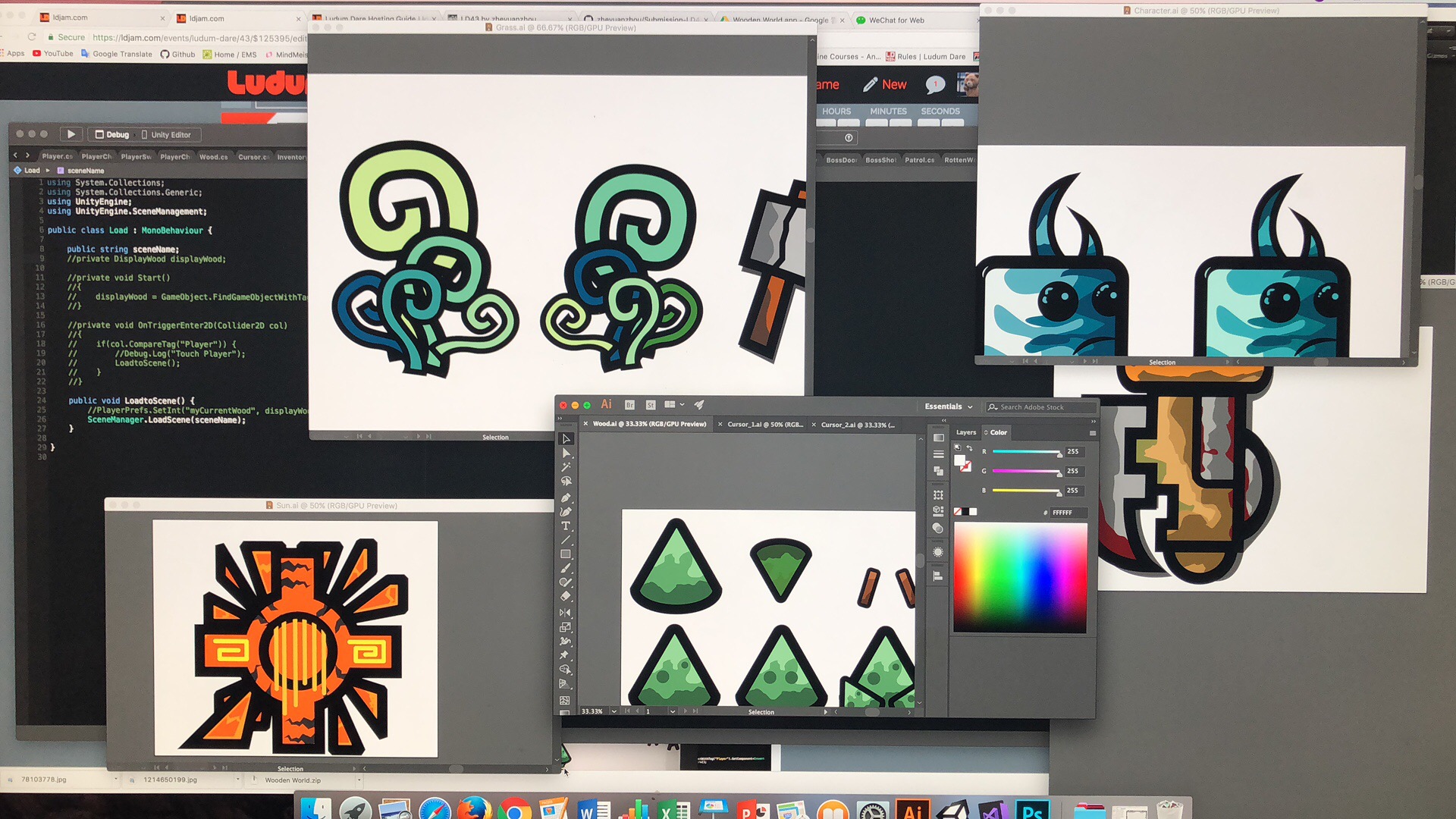Open the Wood.cs editor tab
Screen dimensions: 1456x819
[213, 157]
